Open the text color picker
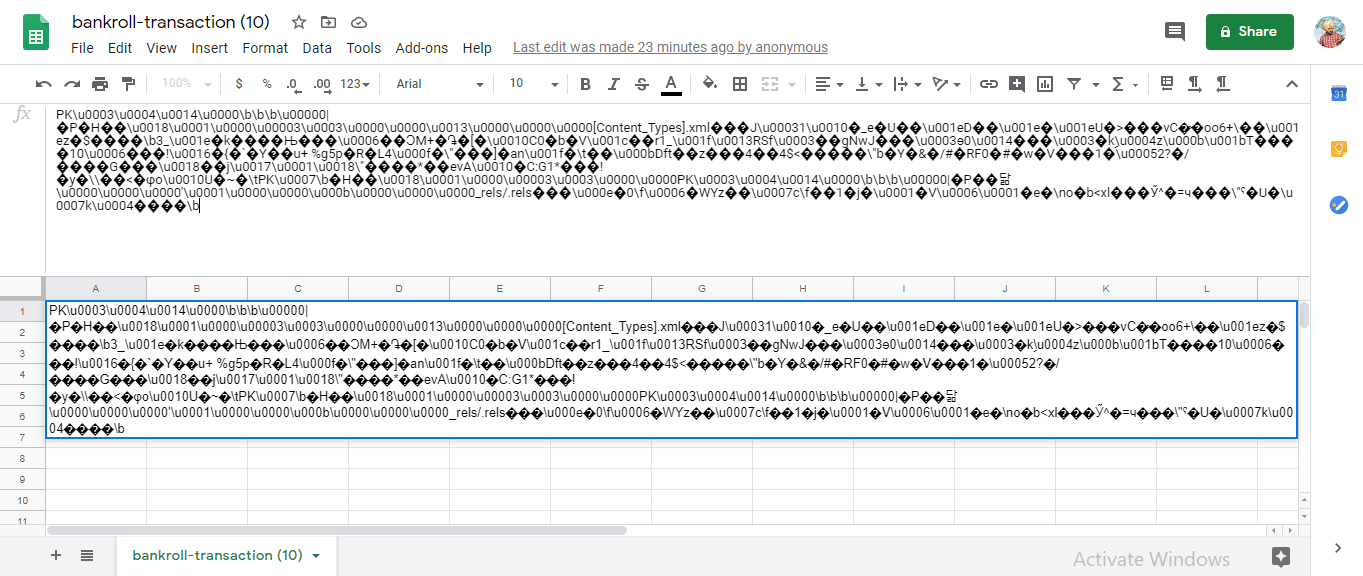This screenshot has width=1363, height=576. click(x=671, y=83)
